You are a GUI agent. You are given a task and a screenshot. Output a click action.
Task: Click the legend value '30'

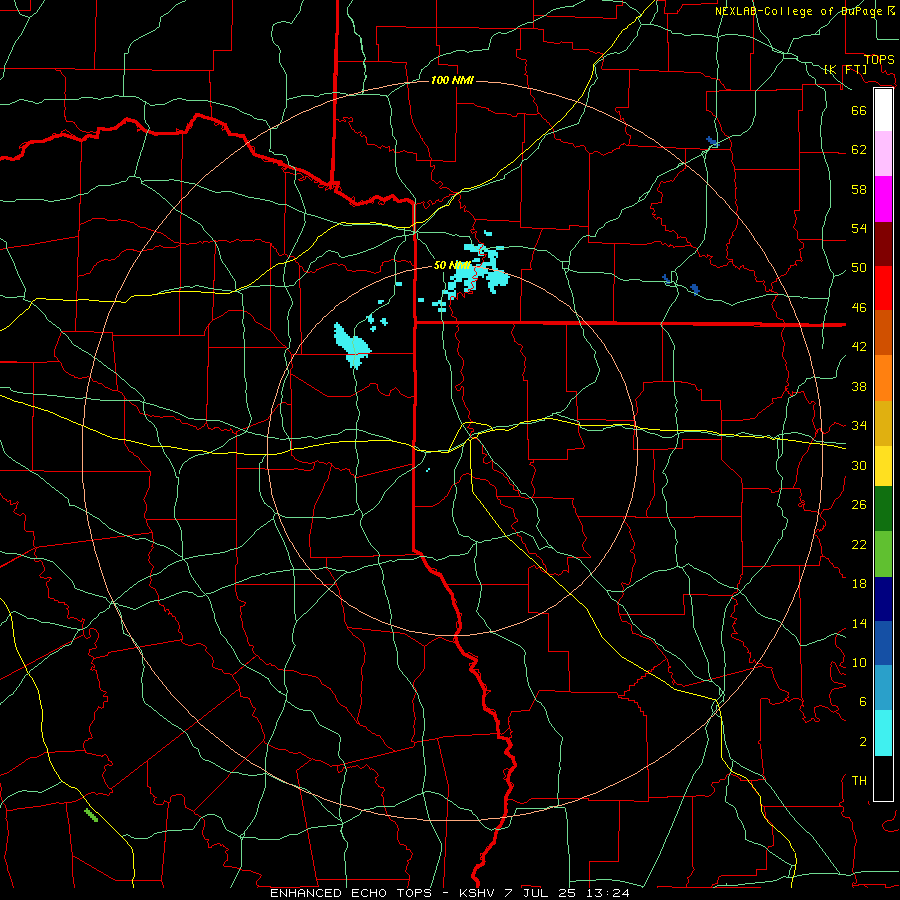coord(859,465)
